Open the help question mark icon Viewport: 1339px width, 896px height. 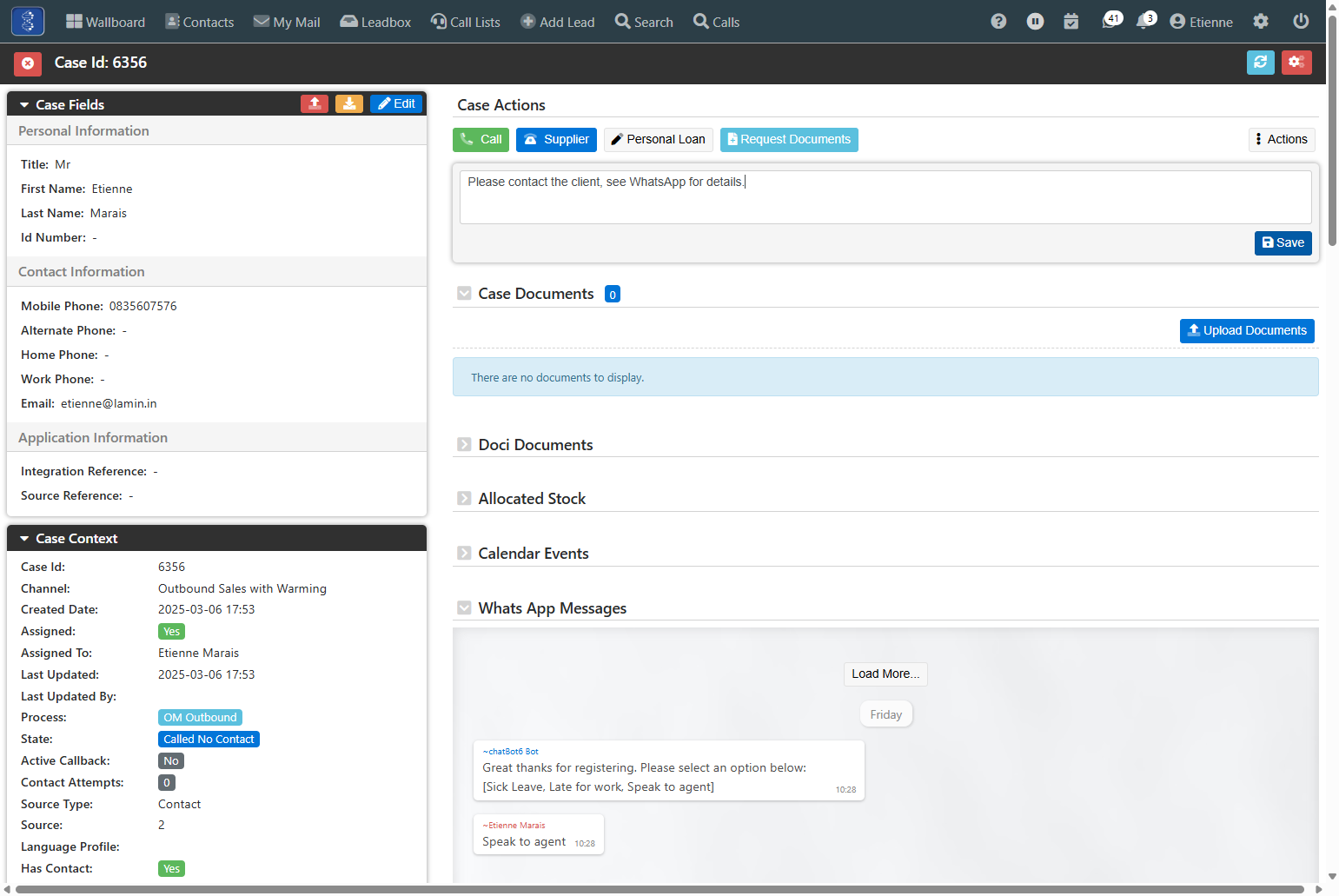998,22
